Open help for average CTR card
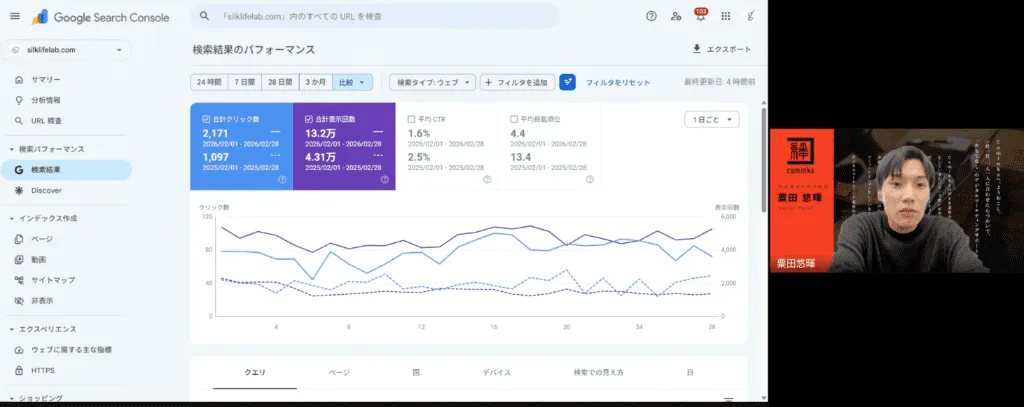The image size is (1024, 407). (x=487, y=180)
